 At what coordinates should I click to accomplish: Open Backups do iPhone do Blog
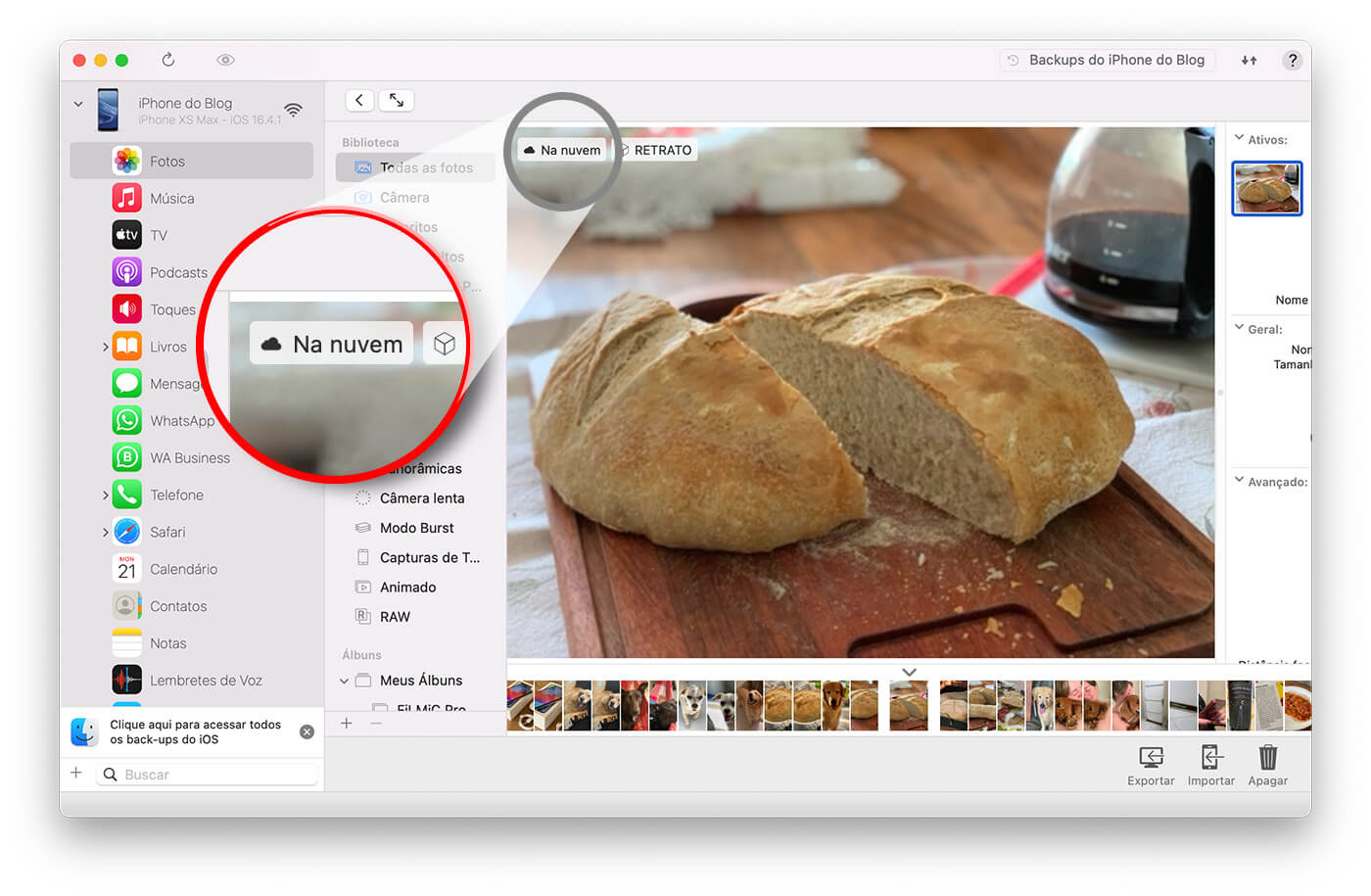point(1108,60)
